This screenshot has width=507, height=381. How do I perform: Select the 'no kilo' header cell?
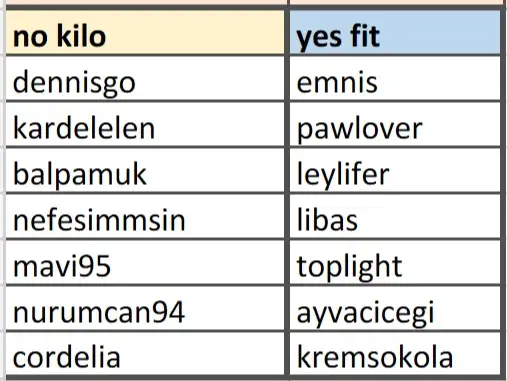click(x=145, y=32)
